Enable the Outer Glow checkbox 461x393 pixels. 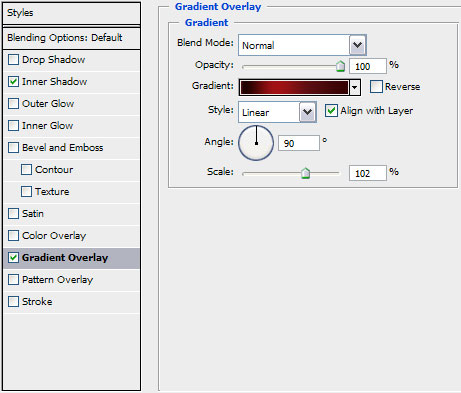click(x=13, y=104)
